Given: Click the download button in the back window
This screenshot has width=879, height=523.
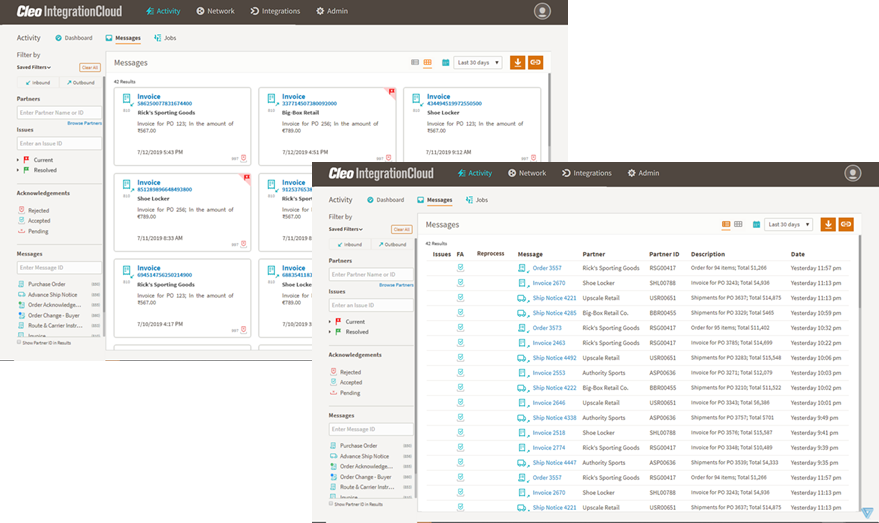Looking at the screenshot, I should point(517,62).
